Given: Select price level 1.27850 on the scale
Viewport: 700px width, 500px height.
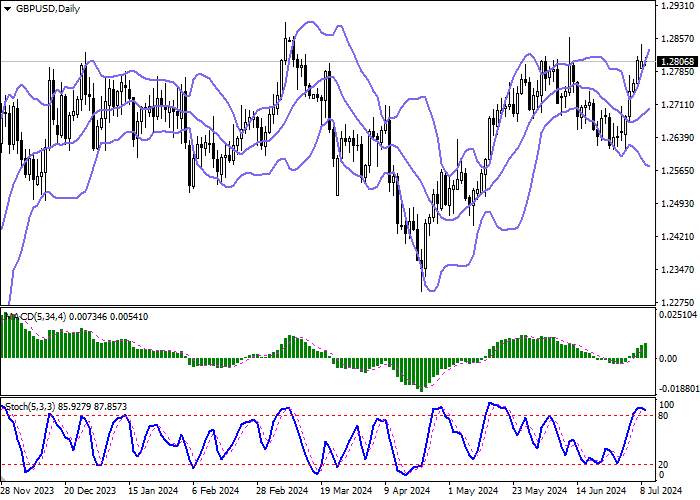Looking at the screenshot, I should (678, 72).
